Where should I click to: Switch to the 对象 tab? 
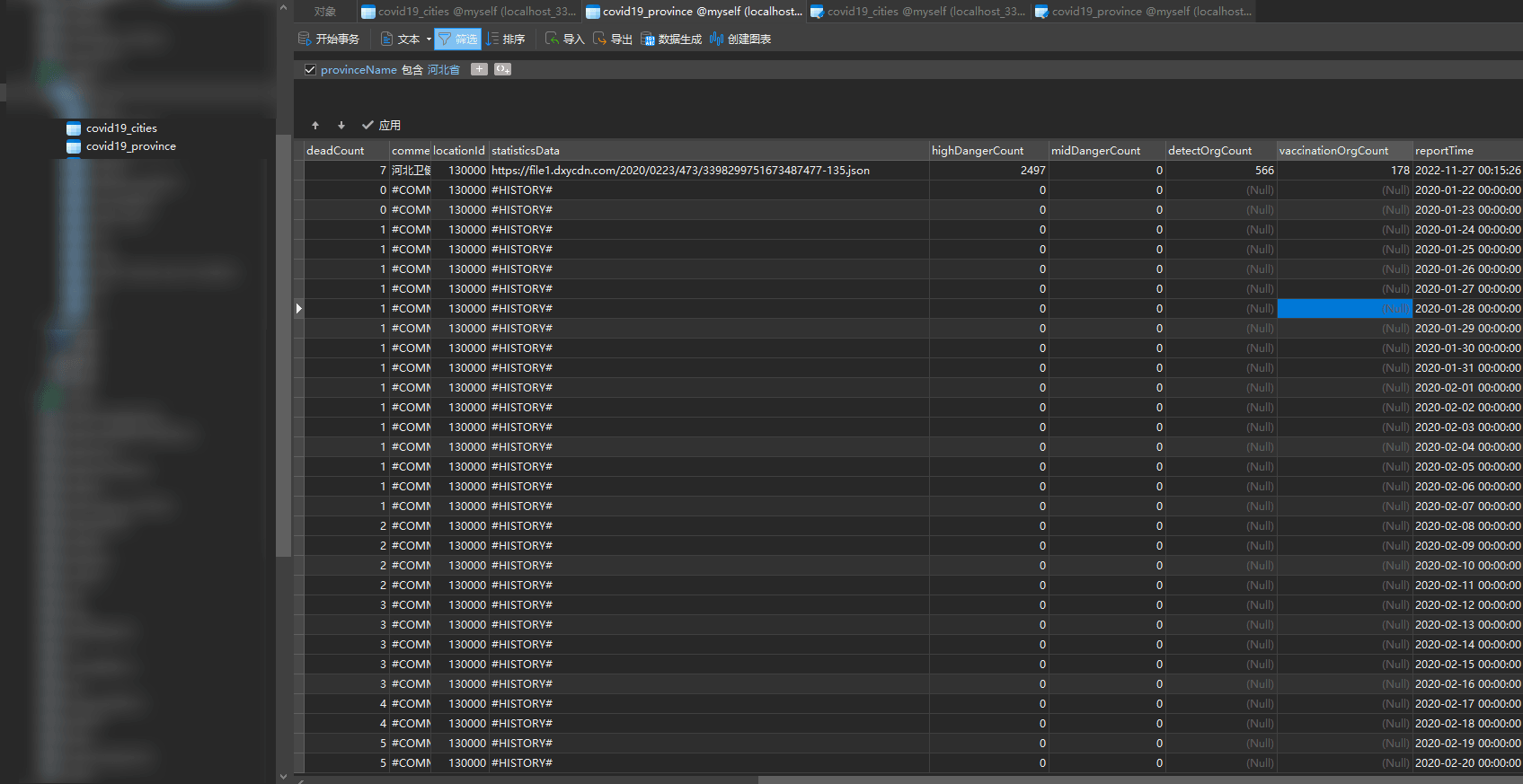pos(325,12)
